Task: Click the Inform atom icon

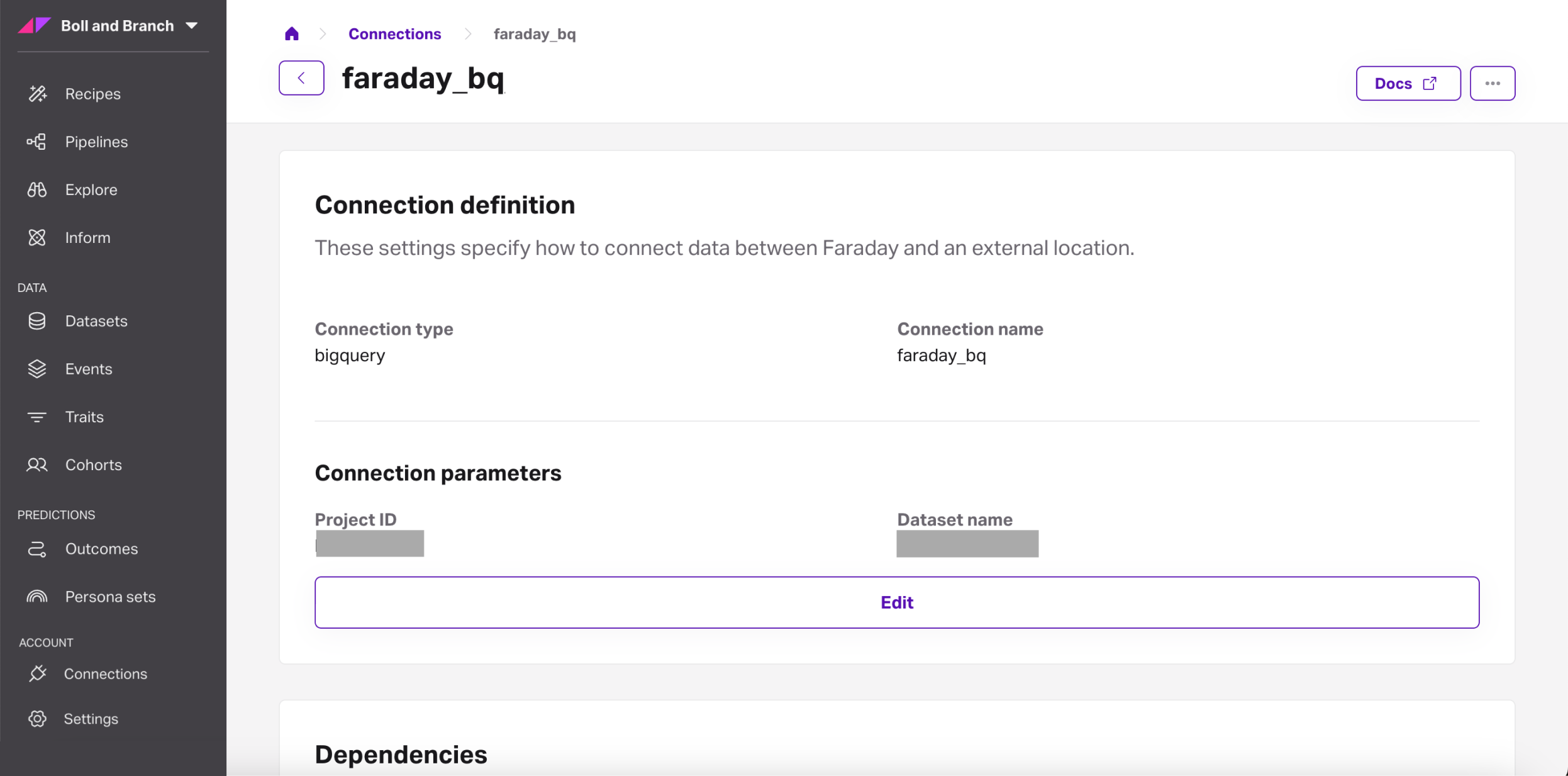Action: point(37,237)
